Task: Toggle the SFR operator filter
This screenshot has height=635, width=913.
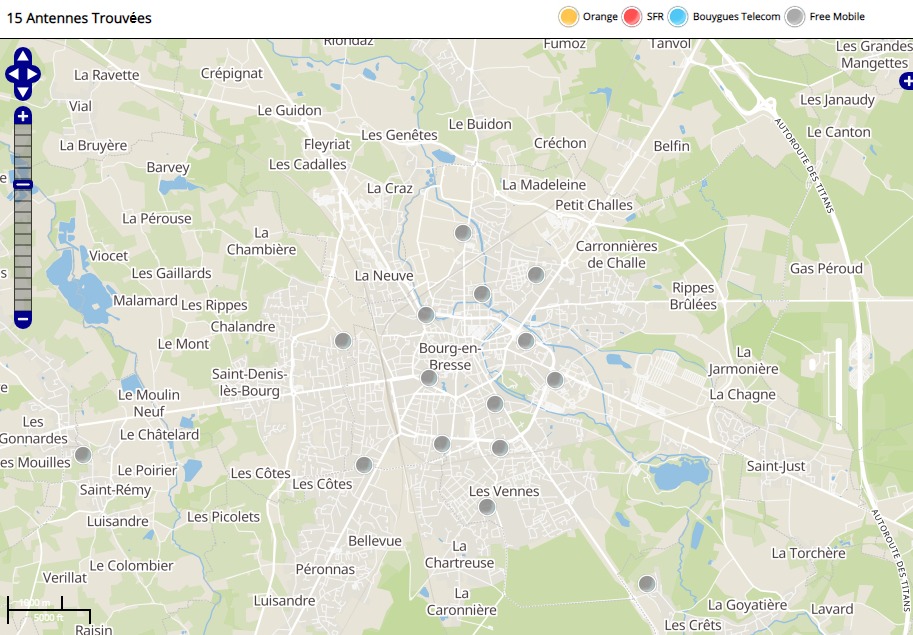Action: 631,17
